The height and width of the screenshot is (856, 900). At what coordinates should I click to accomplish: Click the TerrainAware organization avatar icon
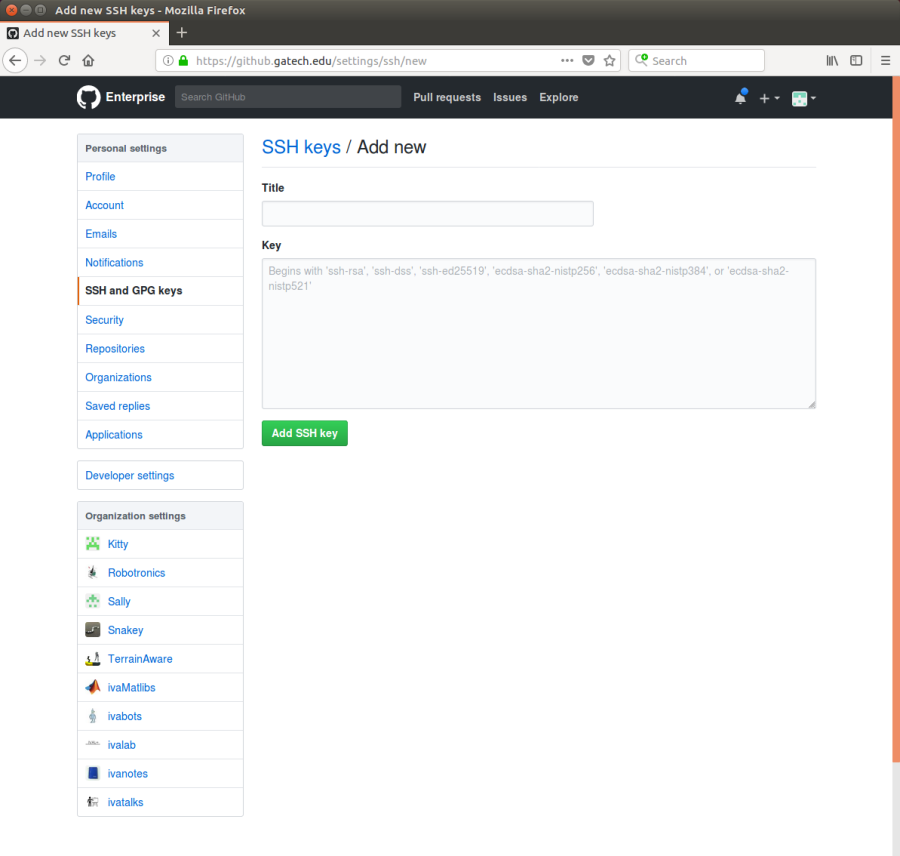click(91, 658)
